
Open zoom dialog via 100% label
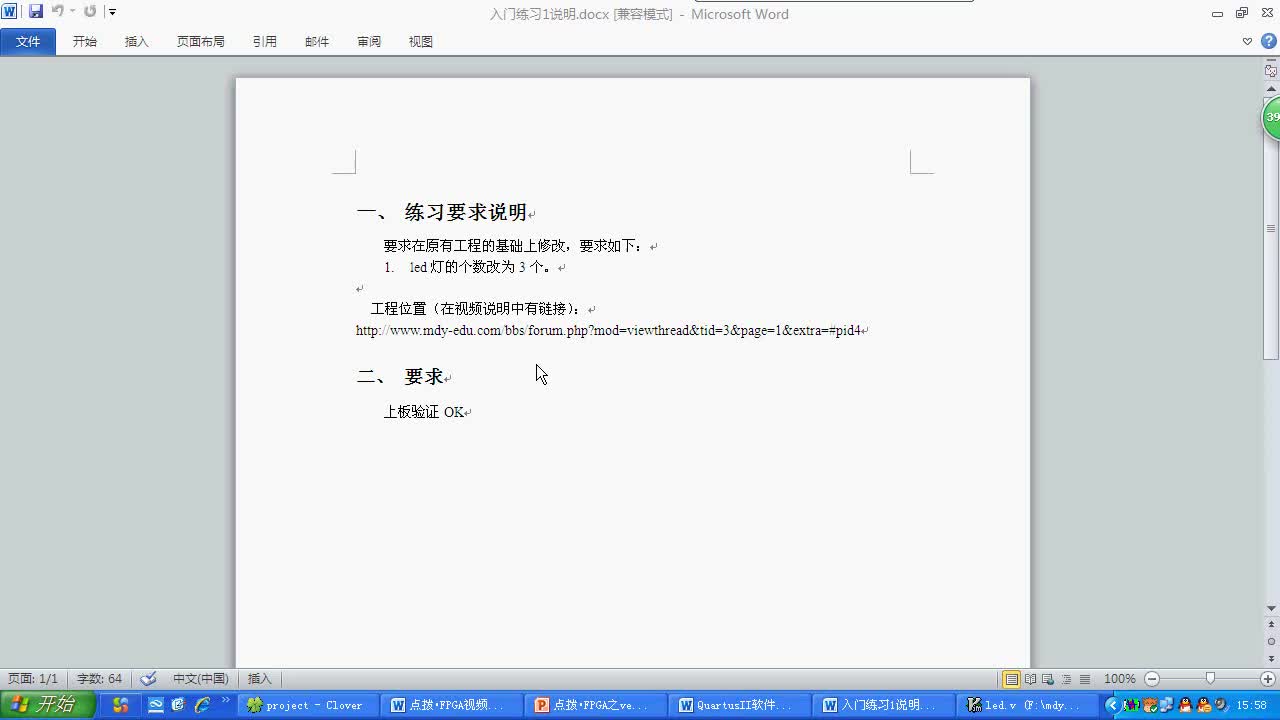[1119, 679]
